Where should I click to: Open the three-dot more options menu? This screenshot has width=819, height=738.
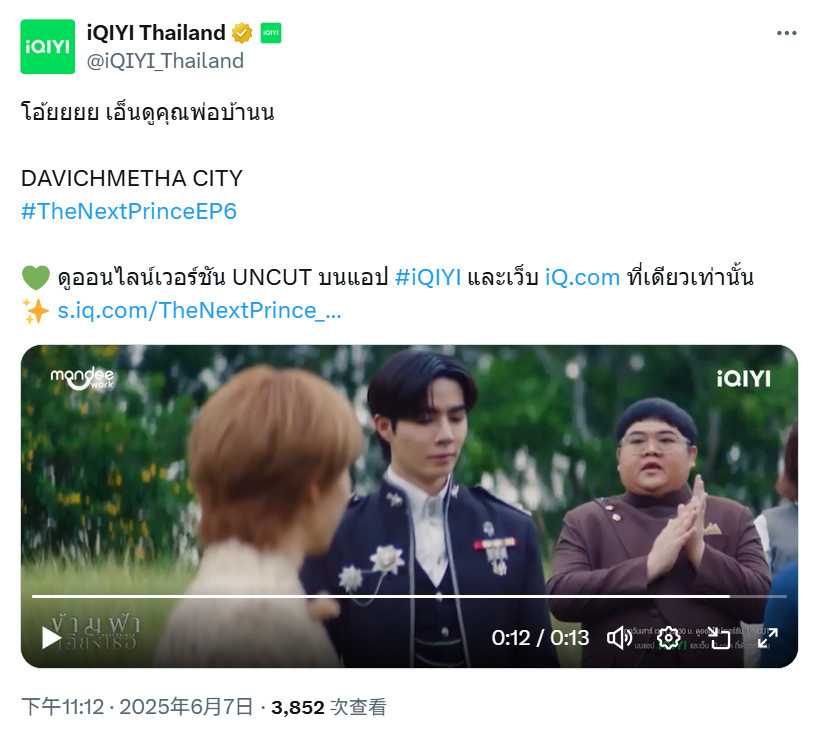[x=786, y=33]
